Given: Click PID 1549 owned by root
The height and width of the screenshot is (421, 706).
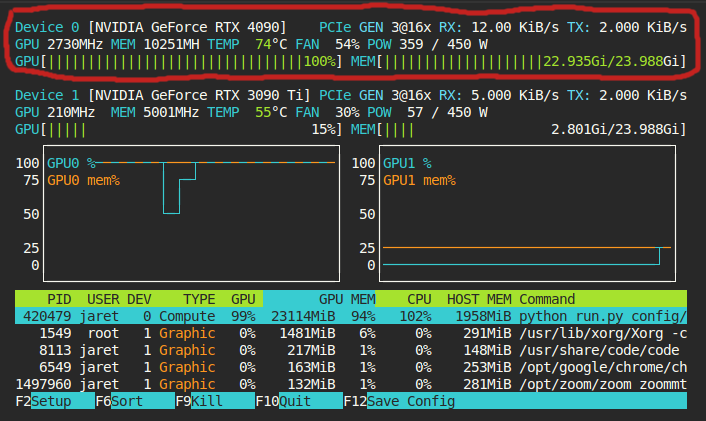Looking at the screenshot, I should pos(55,333).
